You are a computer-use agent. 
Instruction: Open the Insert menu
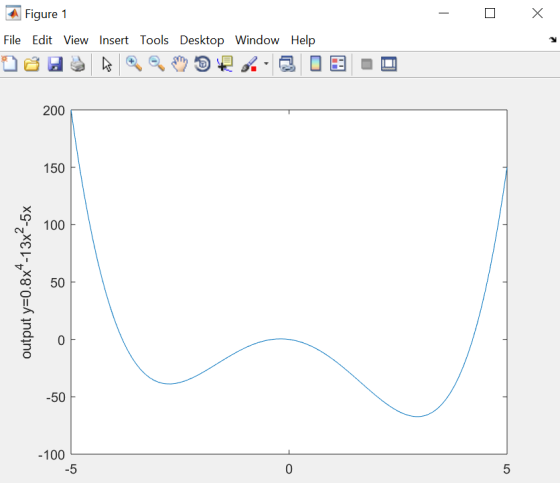(114, 40)
